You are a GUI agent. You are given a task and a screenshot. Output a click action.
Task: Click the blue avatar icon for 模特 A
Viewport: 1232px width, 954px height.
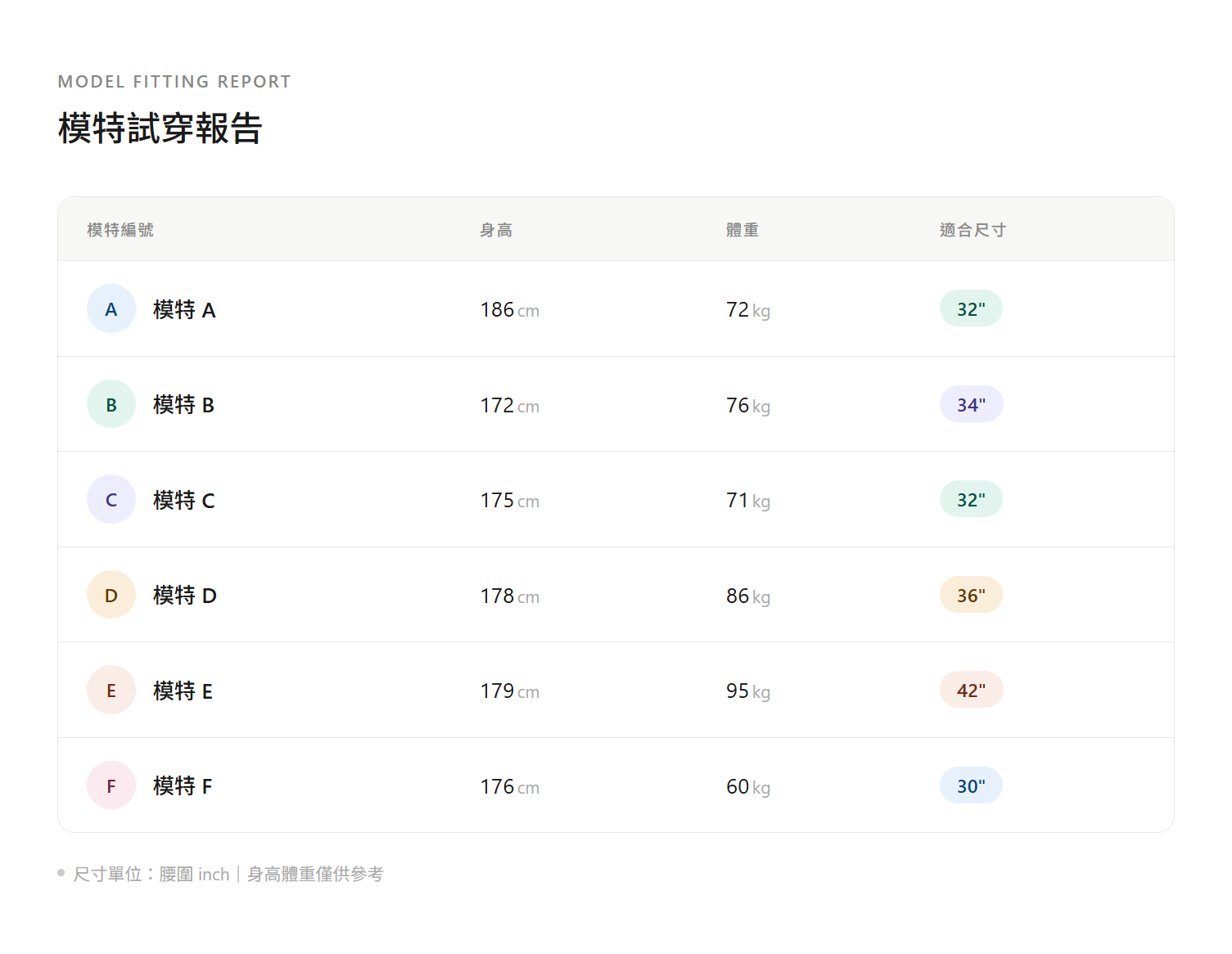click(x=111, y=309)
